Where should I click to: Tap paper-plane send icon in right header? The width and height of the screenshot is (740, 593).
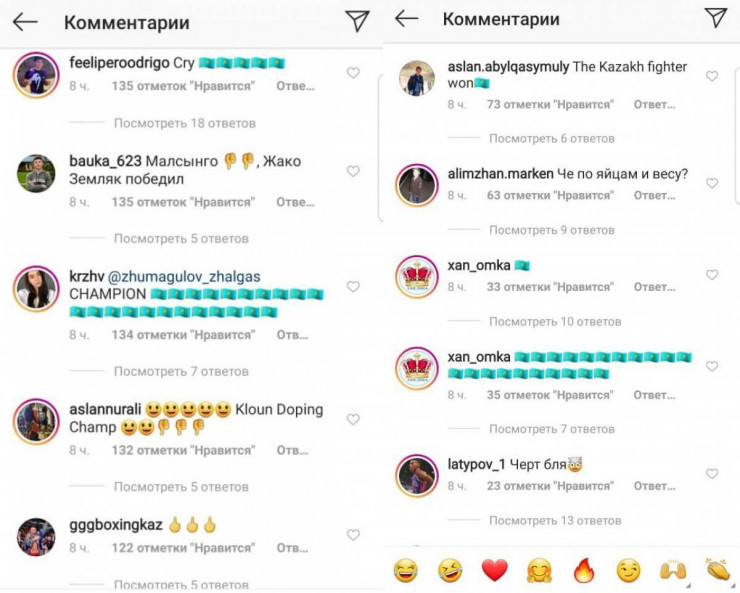click(x=716, y=18)
